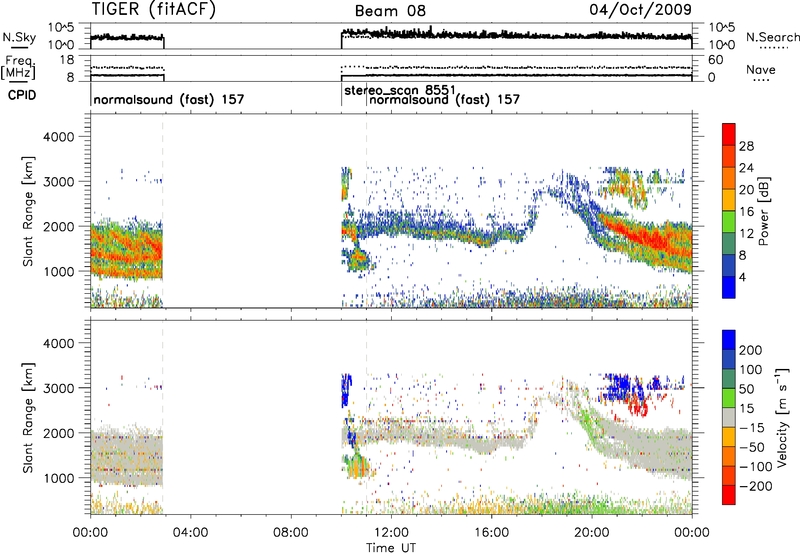The width and height of the screenshot is (800, 554).
Task: Click the 100 value on the velocity colorbar
Action: (x=750, y=370)
